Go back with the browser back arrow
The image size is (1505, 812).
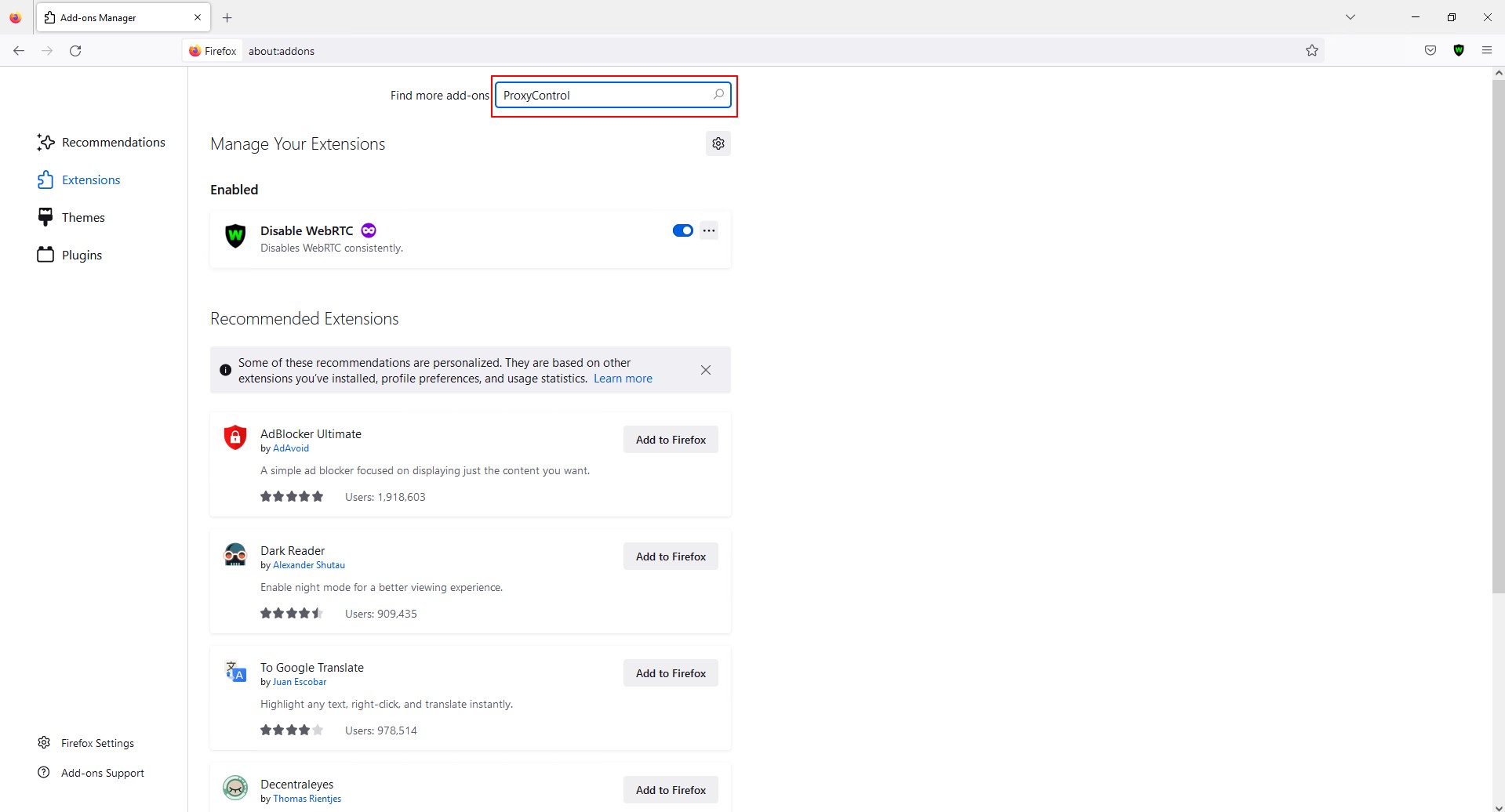[19, 50]
